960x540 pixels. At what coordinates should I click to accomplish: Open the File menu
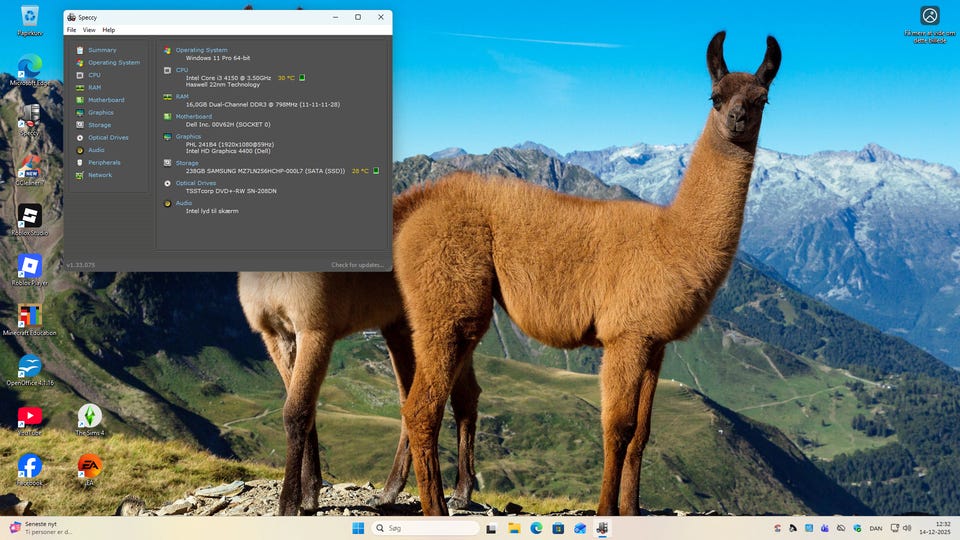[71, 30]
